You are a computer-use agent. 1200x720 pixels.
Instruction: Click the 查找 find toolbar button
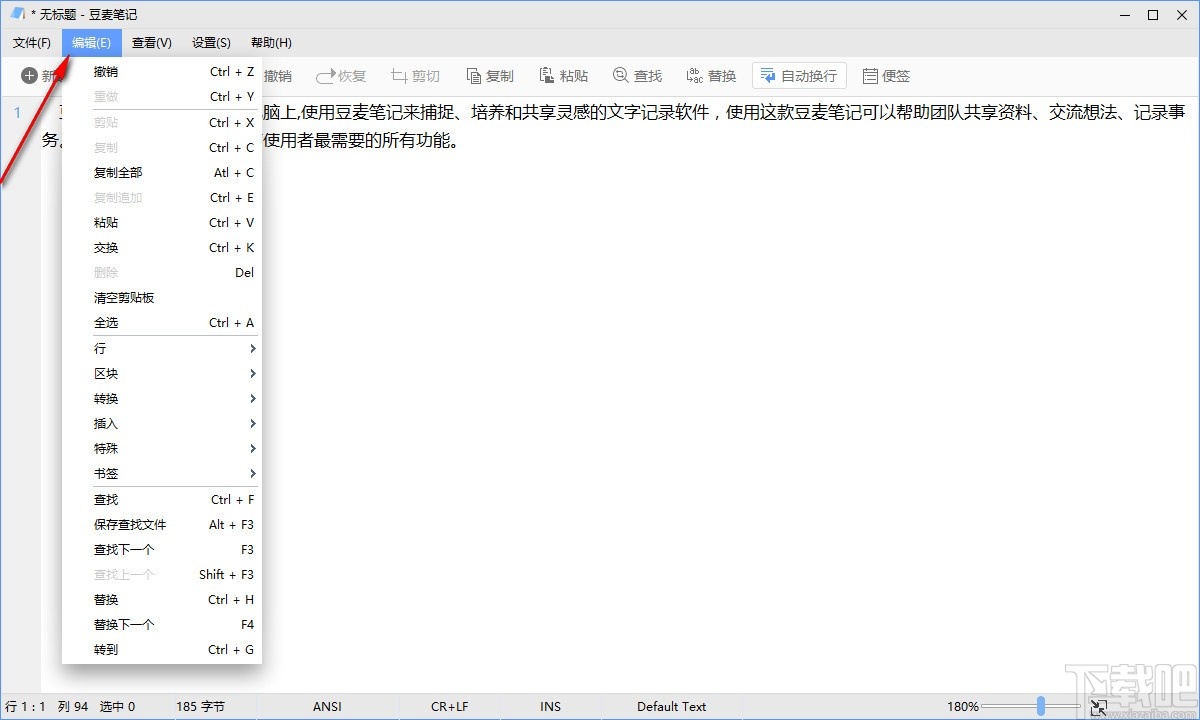point(638,76)
